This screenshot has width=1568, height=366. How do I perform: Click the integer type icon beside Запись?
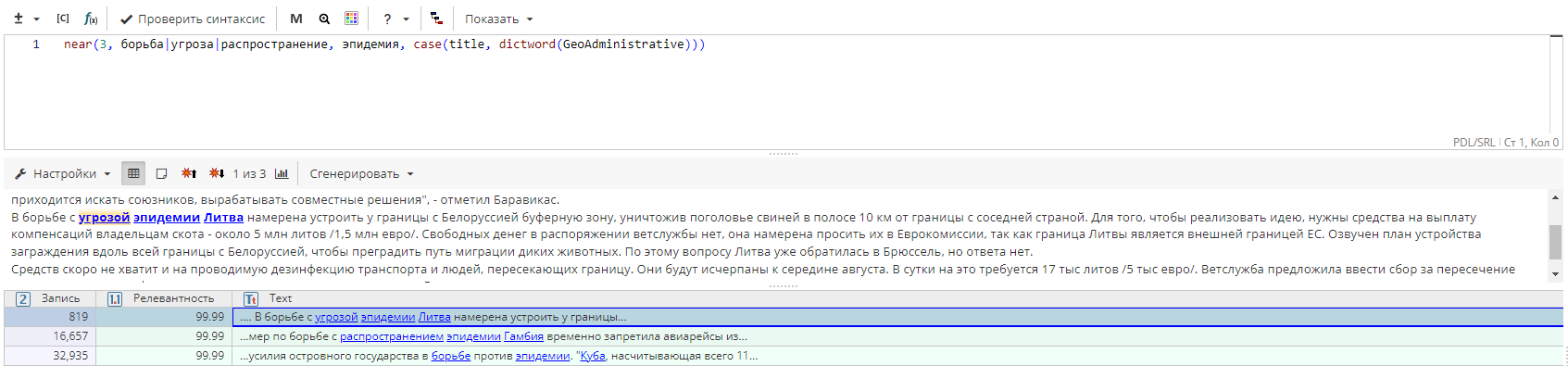23,299
